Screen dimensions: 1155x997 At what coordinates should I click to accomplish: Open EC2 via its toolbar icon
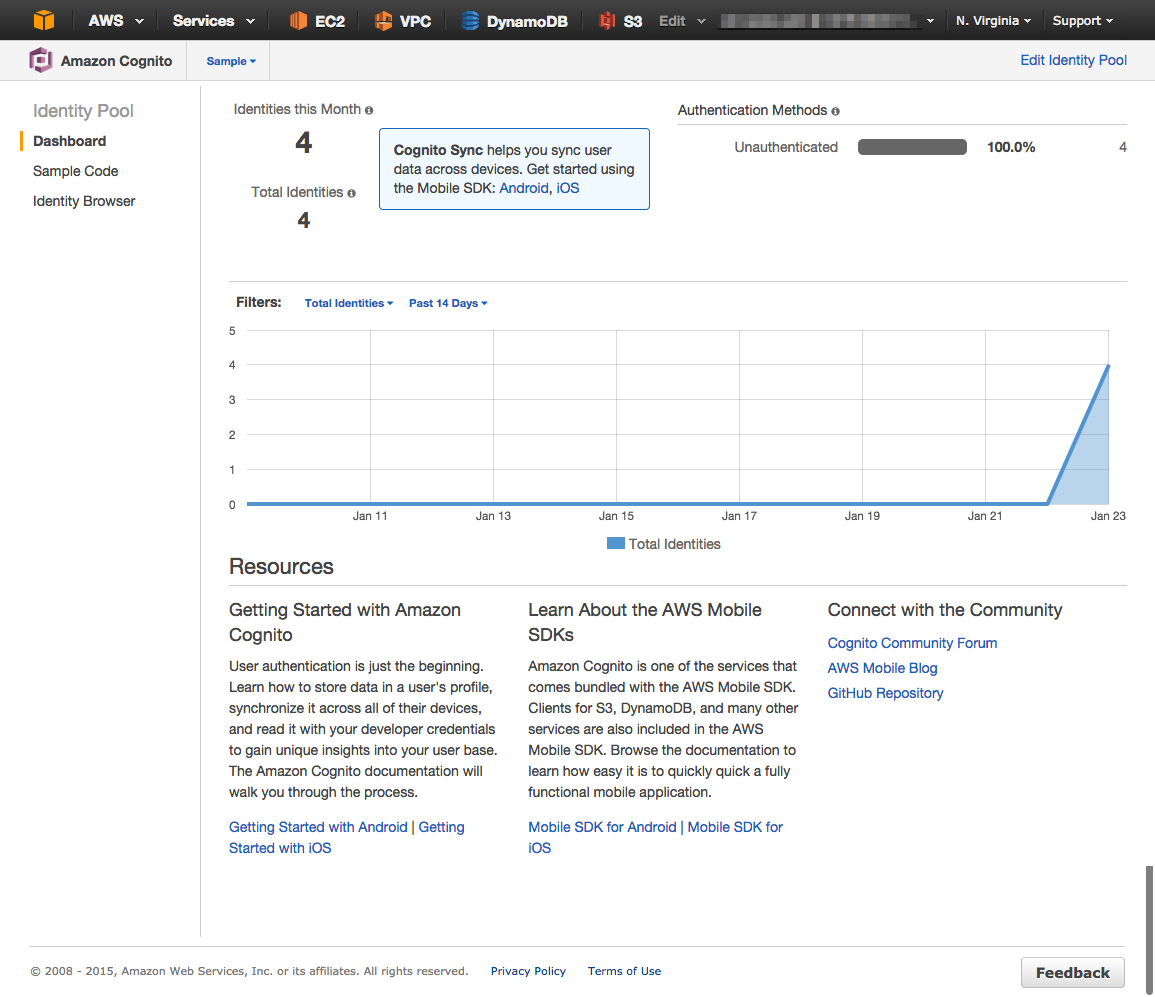coord(297,19)
